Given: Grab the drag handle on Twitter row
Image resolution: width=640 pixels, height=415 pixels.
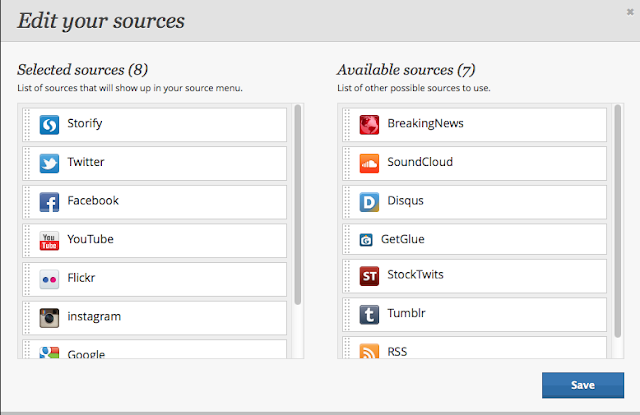Looking at the screenshot, I should click(x=27, y=163).
